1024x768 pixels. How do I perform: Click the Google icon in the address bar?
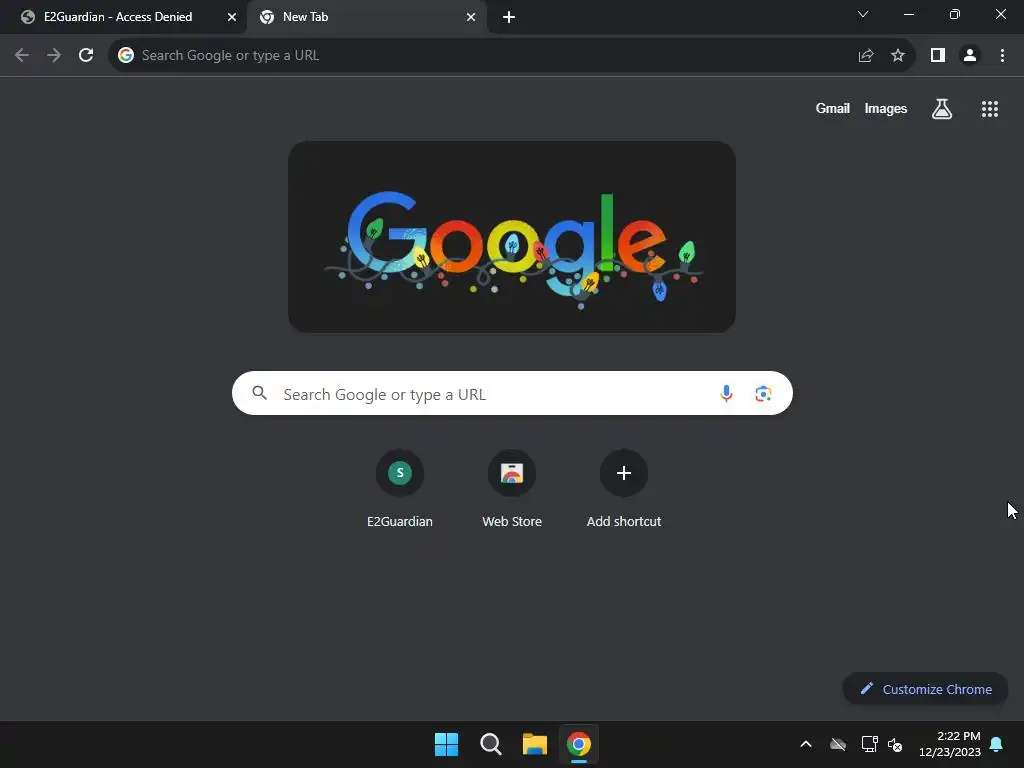pos(126,56)
